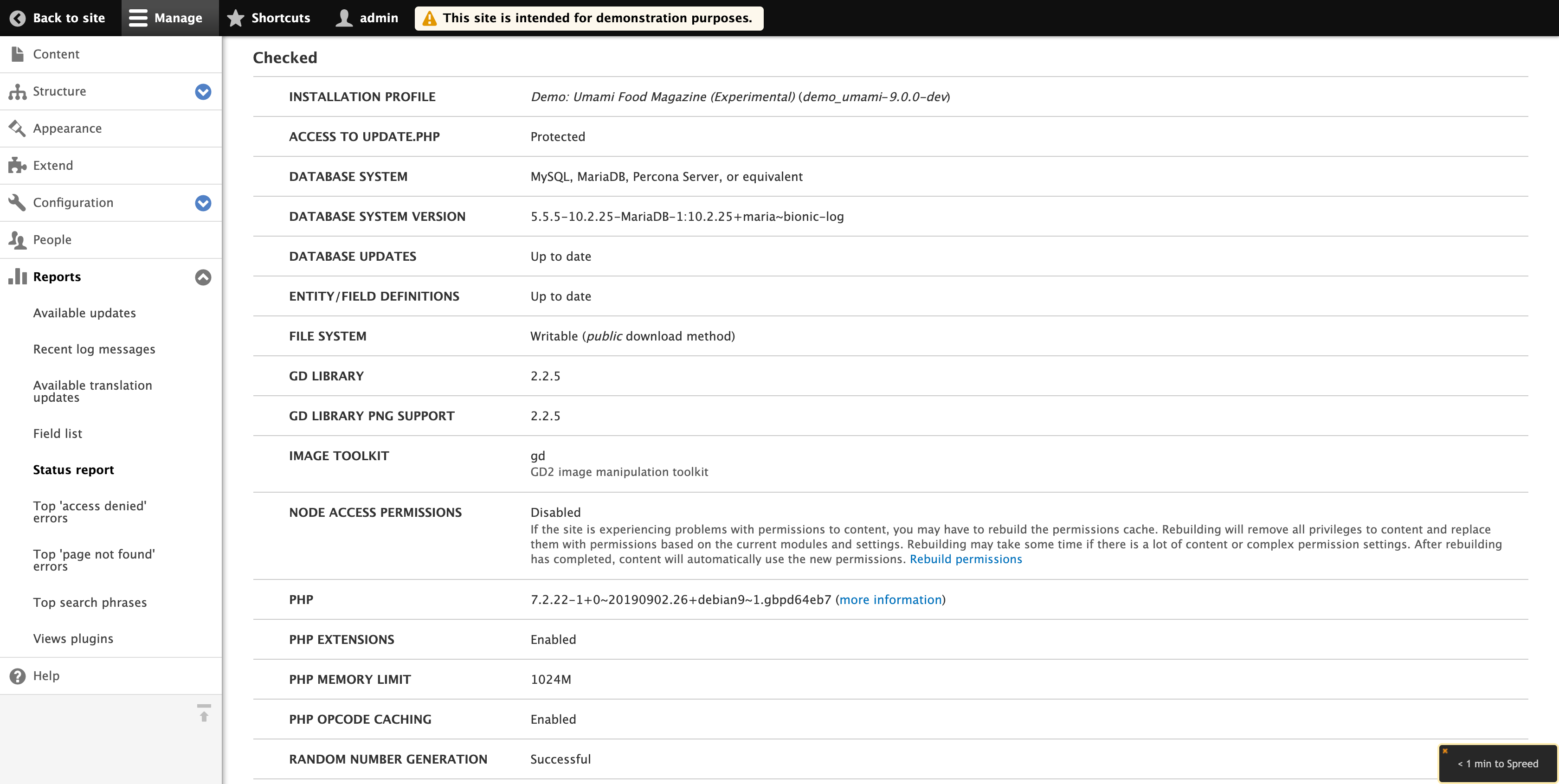Click PHP more information link
1559x784 pixels.
pyautogui.click(x=890, y=599)
